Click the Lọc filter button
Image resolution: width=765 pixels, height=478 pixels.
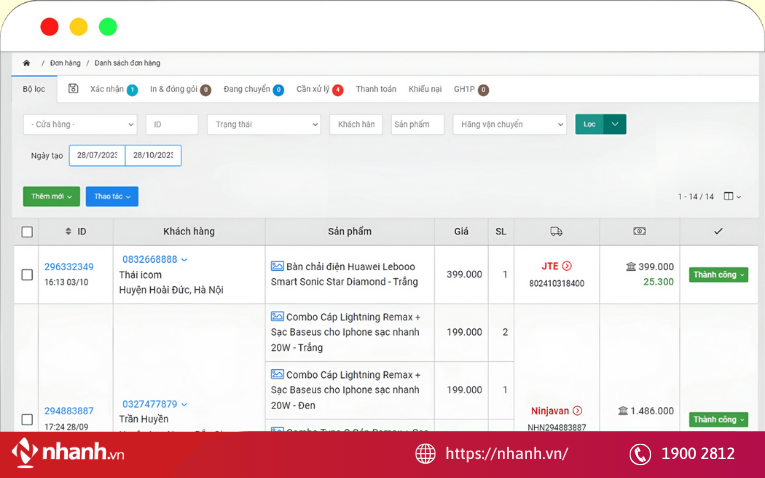click(x=589, y=124)
